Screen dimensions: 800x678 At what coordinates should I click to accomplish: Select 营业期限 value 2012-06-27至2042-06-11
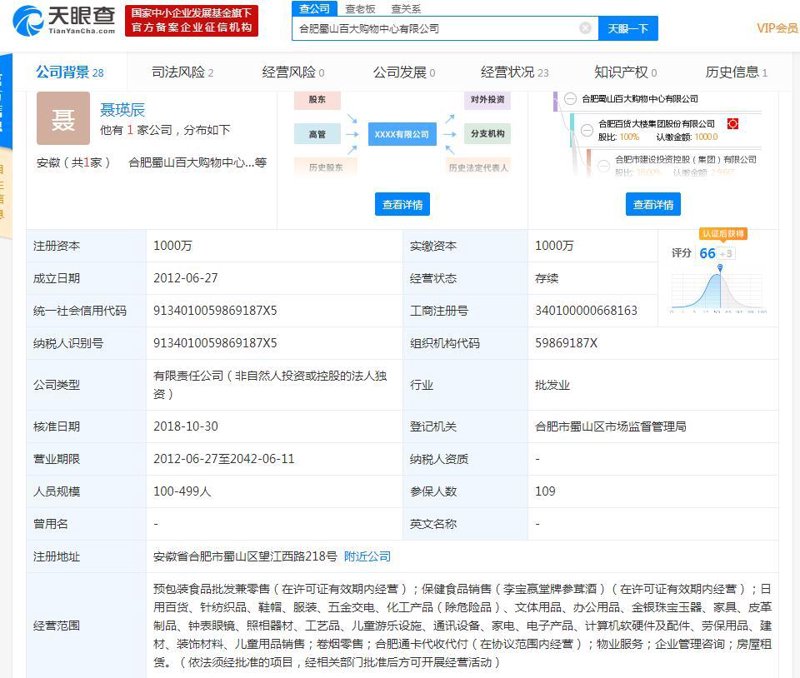pos(223,459)
